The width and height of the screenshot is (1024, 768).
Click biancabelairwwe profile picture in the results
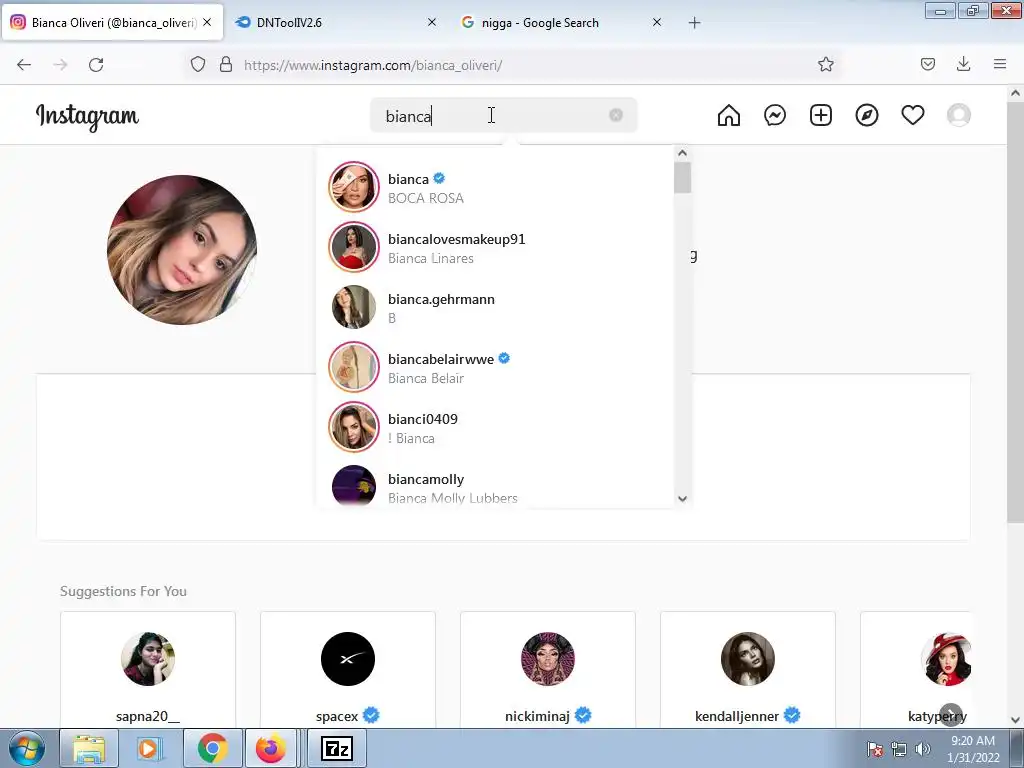pyautogui.click(x=354, y=367)
